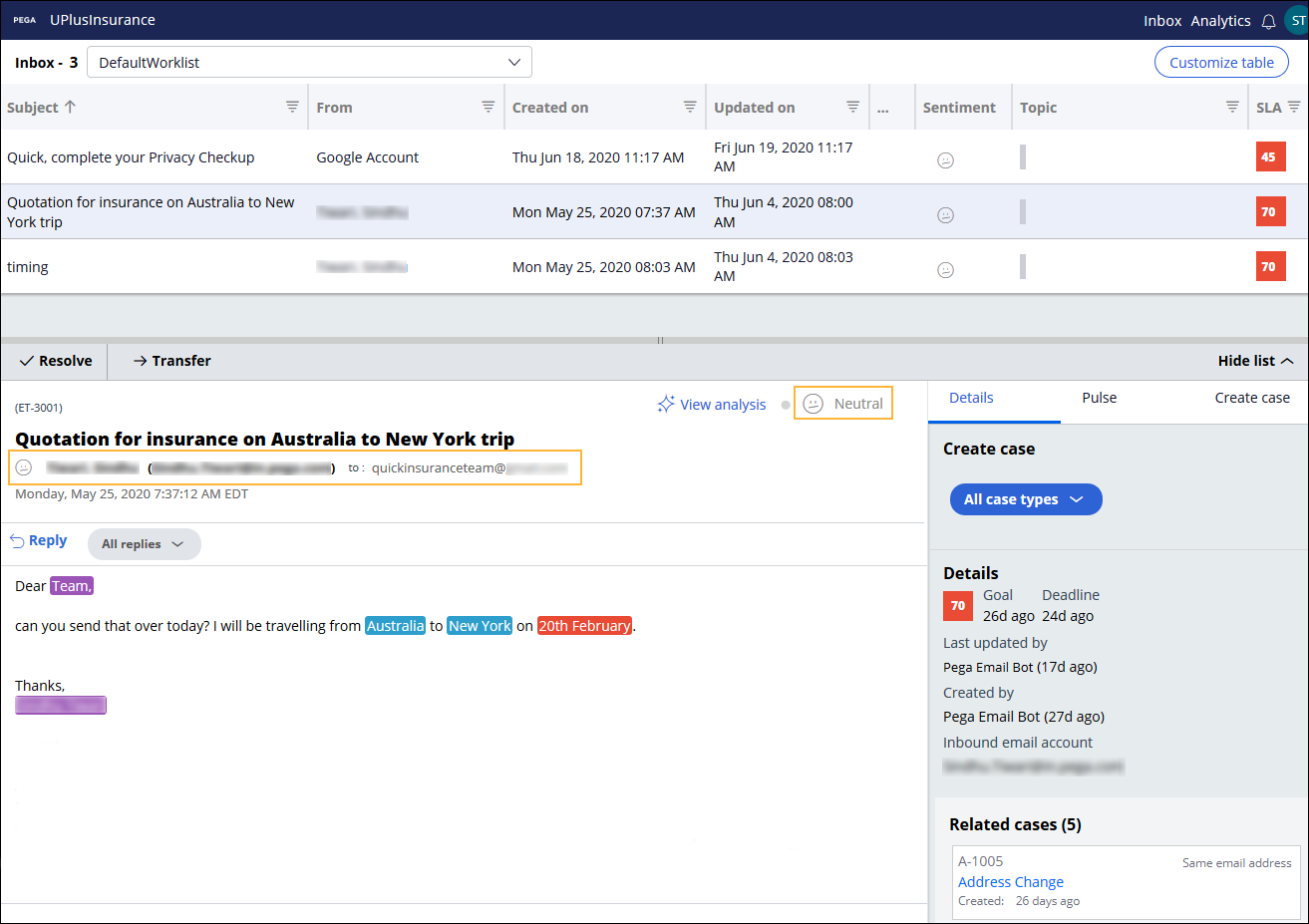Expand the All replies dropdown

pyautogui.click(x=144, y=544)
